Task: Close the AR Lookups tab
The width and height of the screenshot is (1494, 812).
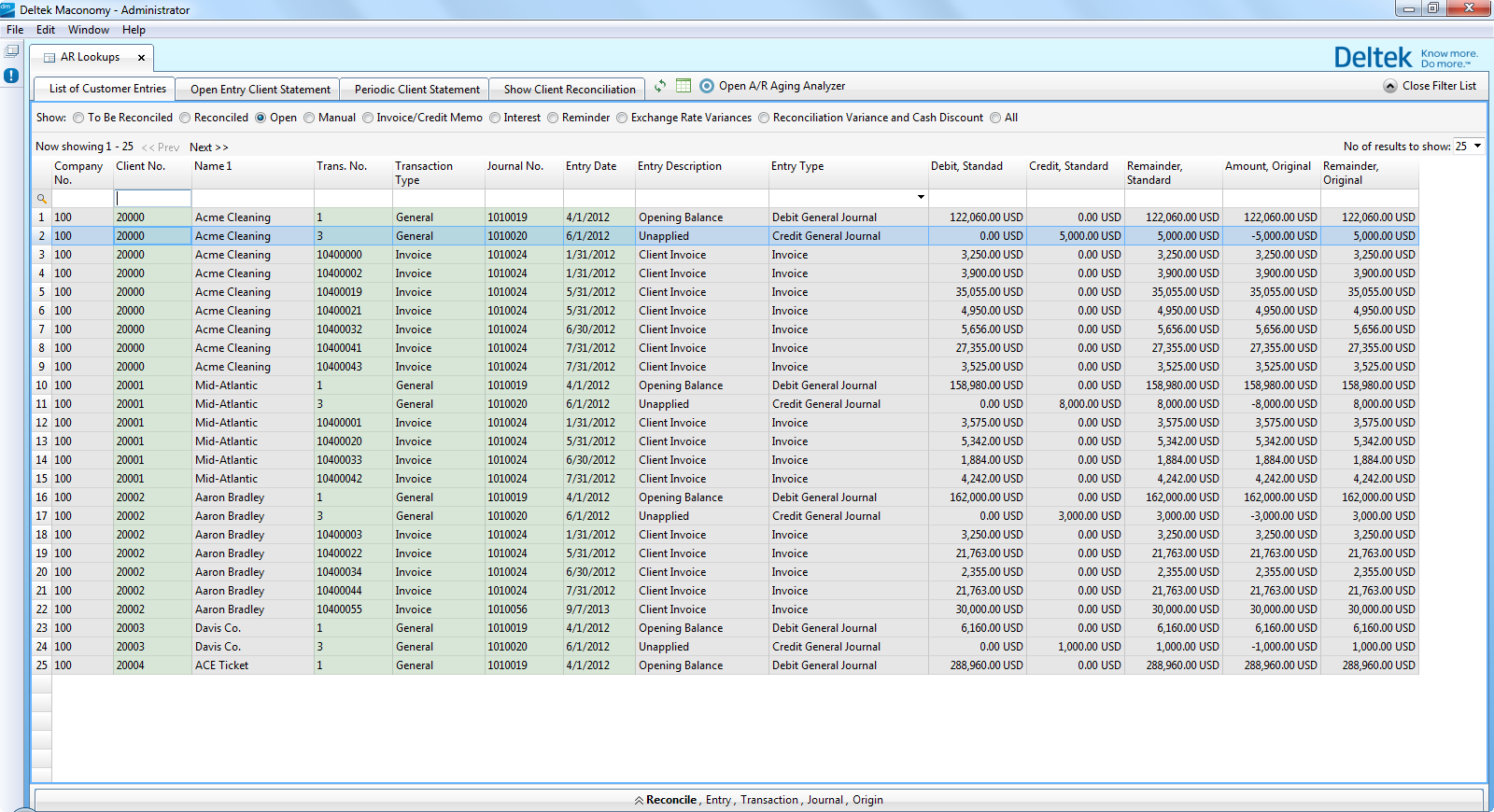Action: pyautogui.click(x=141, y=58)
